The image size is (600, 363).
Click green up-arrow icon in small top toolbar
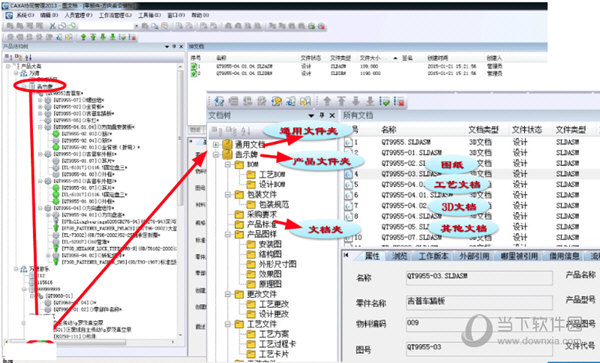click(x=83, y=37)
